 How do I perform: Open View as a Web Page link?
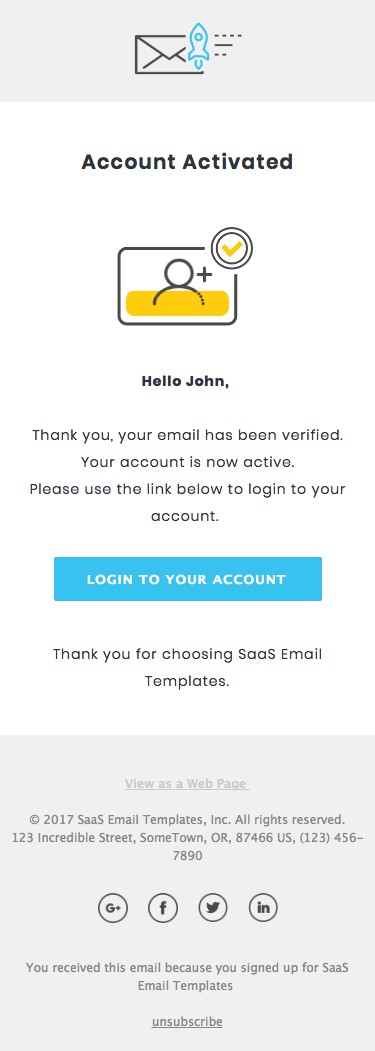[x=187, y=784]
